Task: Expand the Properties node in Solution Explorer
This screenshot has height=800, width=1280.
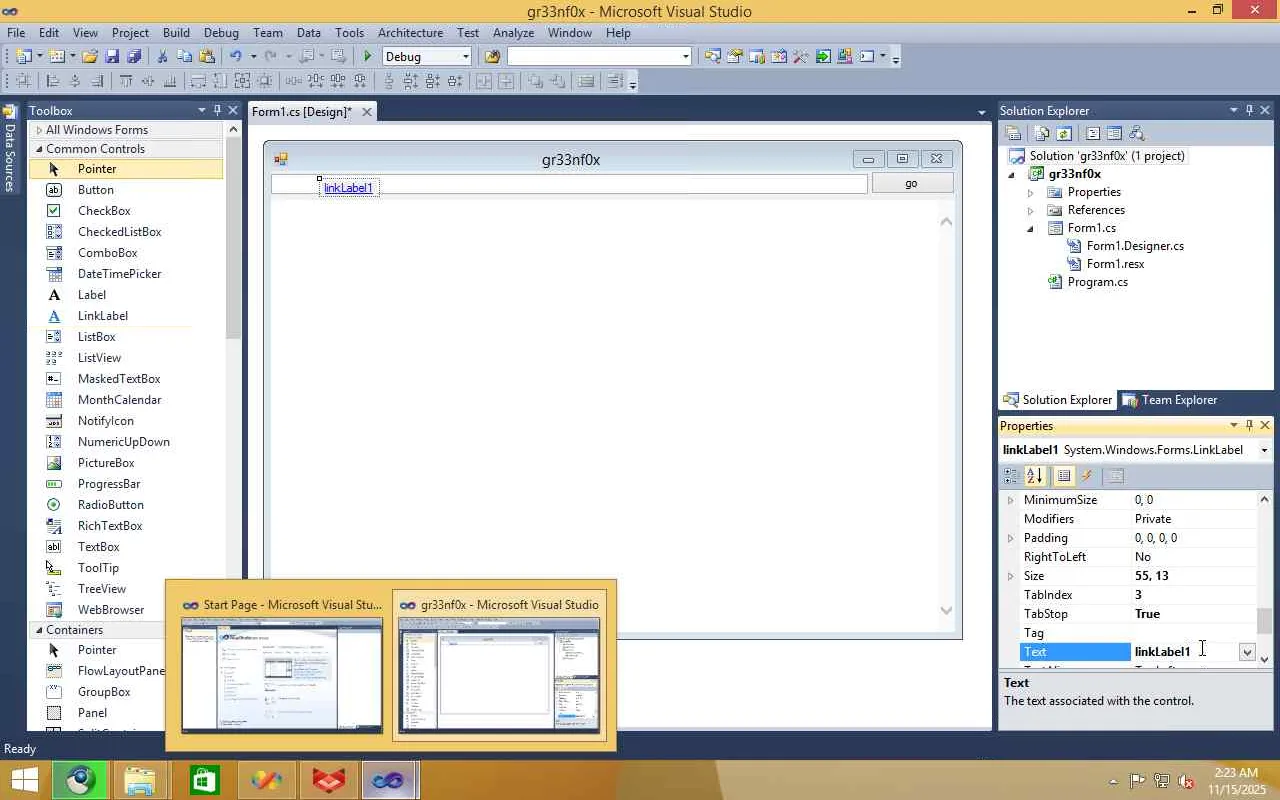Action: pos(1031,192)
